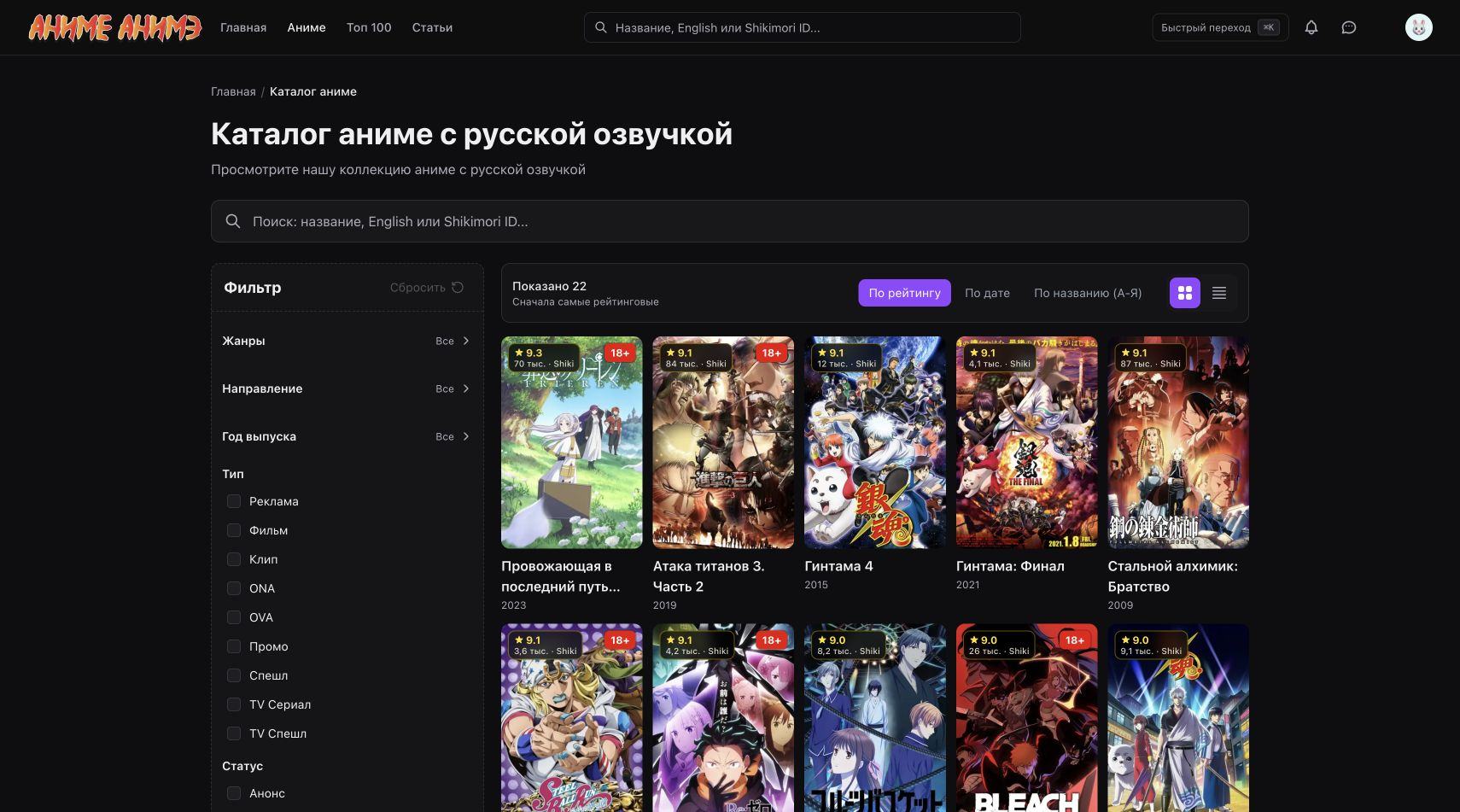Click the rating badge on Стальной алхимик poster
This screenshot has width=1460, height=812.
click(1150, 358)
